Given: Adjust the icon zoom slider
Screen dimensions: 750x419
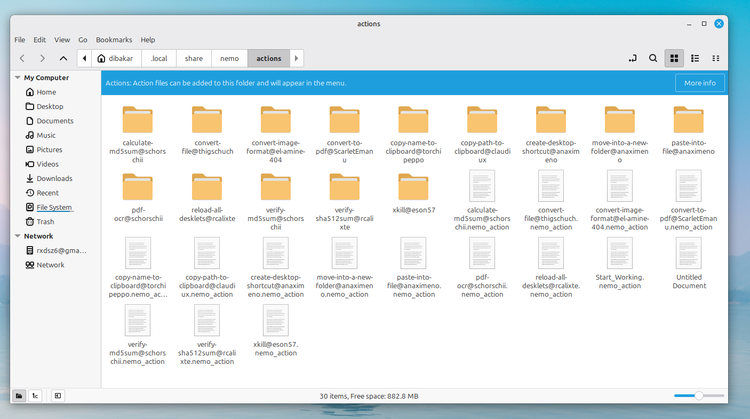Looking at the screenshot, I should [699, 396].
